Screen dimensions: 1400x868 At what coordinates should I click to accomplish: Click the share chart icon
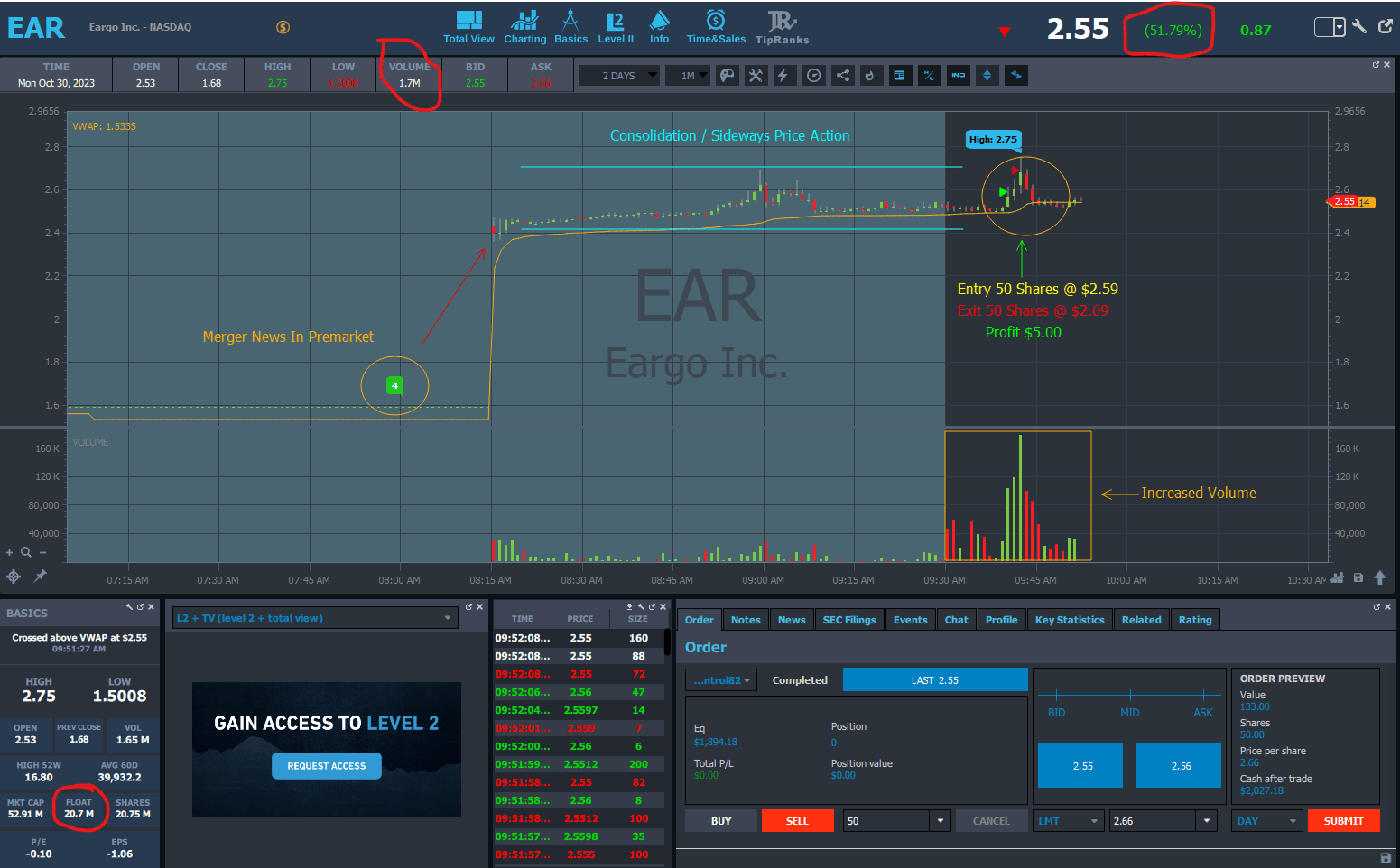842,76
